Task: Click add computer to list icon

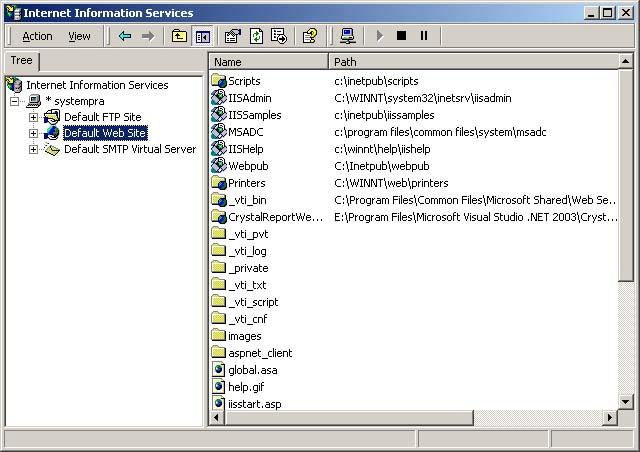Action: pos(348,36)
